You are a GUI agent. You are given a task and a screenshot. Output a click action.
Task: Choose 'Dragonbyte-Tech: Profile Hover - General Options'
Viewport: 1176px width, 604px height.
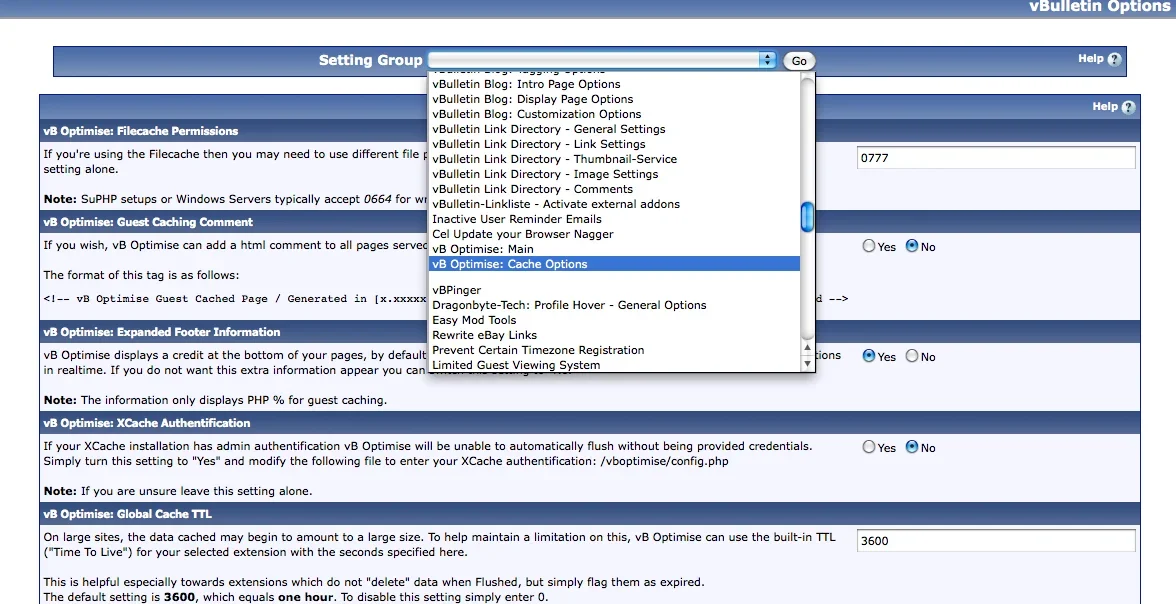[x=569, y=305]
